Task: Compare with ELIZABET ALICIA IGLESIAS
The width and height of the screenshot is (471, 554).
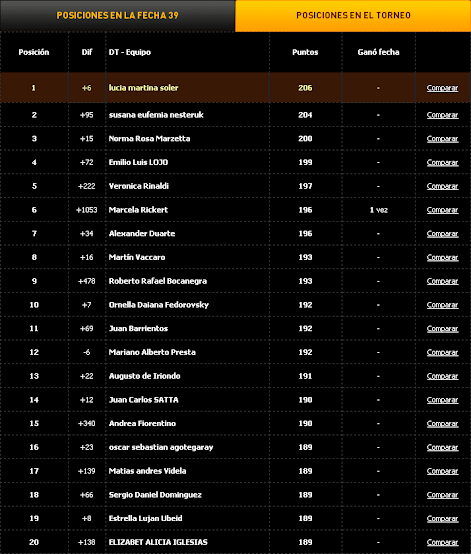Action: pyautogui.click(x=442, y=542)
